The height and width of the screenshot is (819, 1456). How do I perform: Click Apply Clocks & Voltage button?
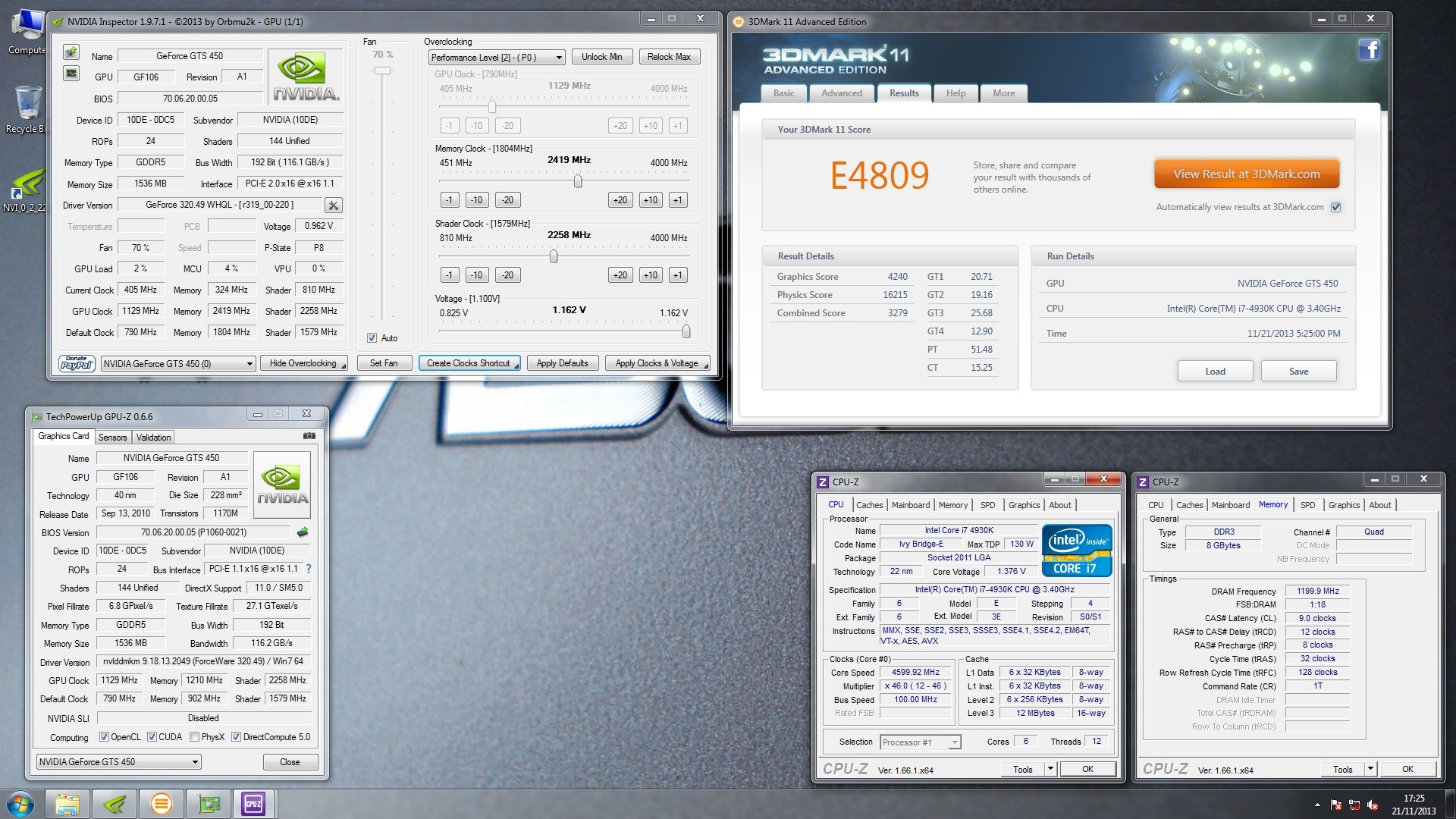tap(657, 363)
